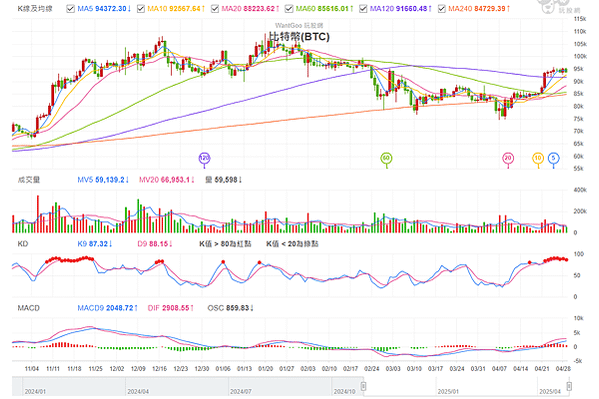The width and height of the screenshot is (599, 399).
Task: Uncheck the MA240 checkbox
Action: pyautogui.click(x=442, y=8)
